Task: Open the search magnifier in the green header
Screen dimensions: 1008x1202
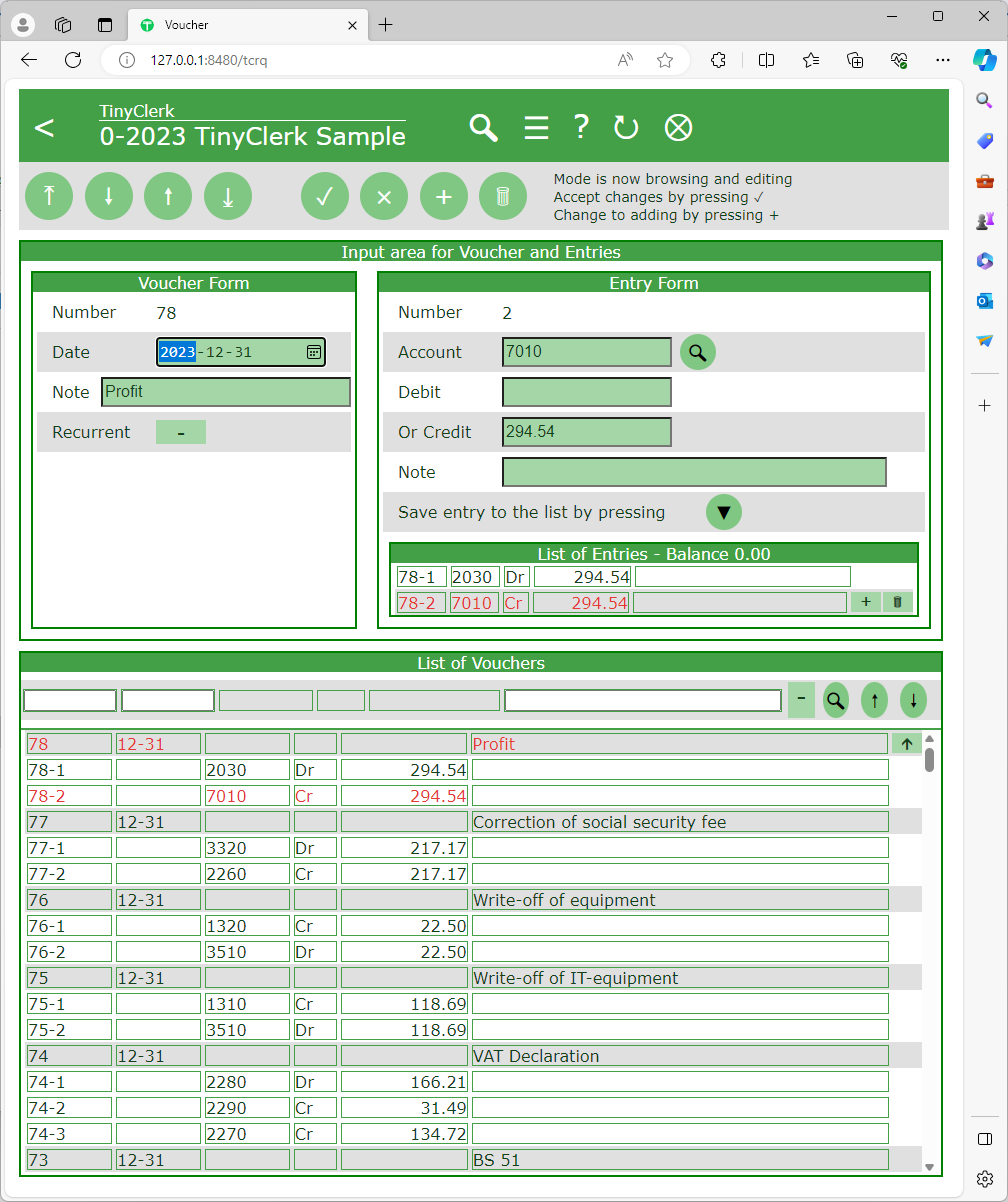Action: pyautogui.click(x=484, y=128)
